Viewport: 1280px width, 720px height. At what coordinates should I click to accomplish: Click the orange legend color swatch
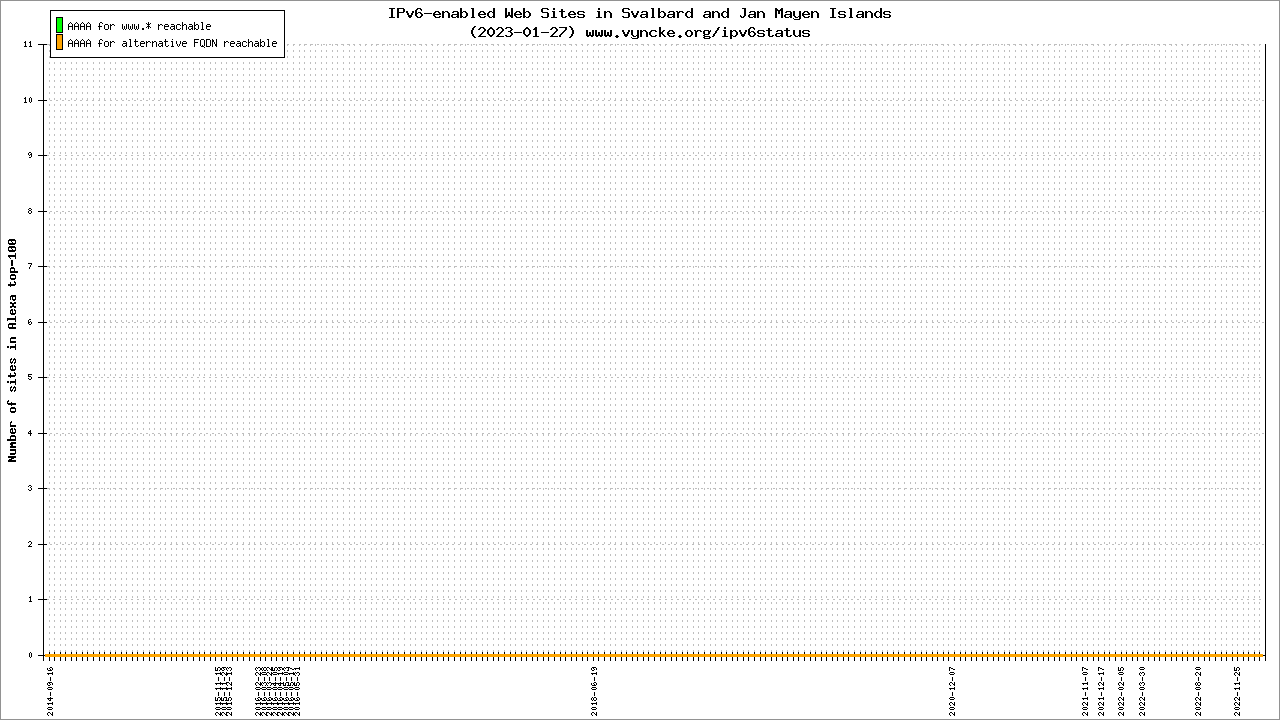(x=59, y=43)
